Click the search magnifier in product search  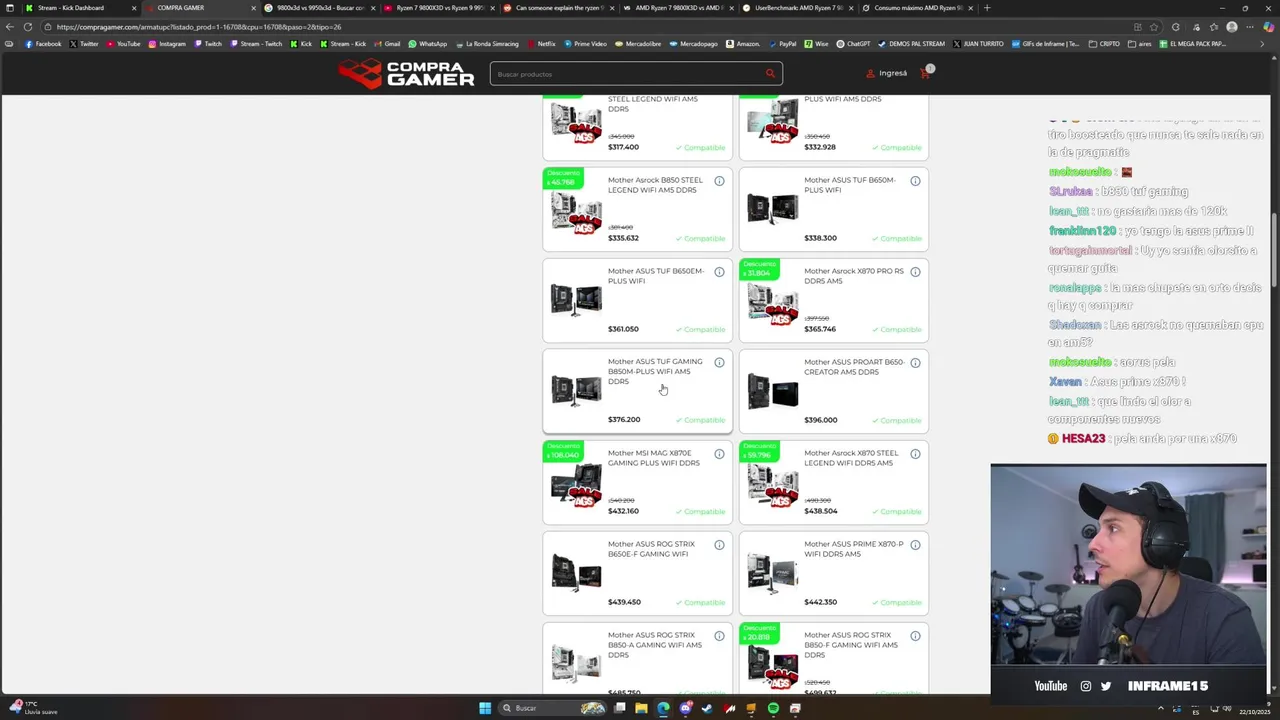[770, 73]
